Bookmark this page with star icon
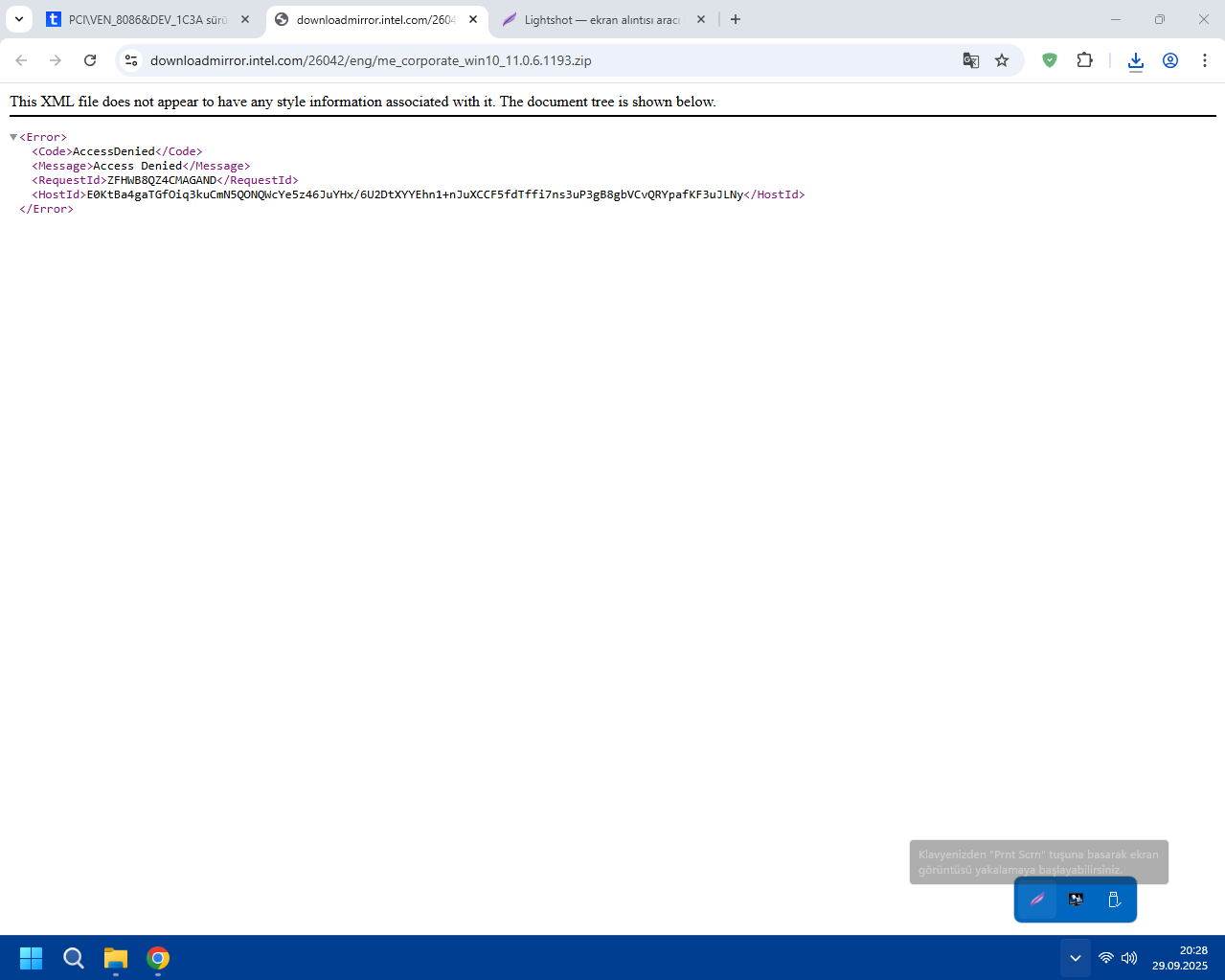The image size is (1225, 980). click(x=1002, y=60)
